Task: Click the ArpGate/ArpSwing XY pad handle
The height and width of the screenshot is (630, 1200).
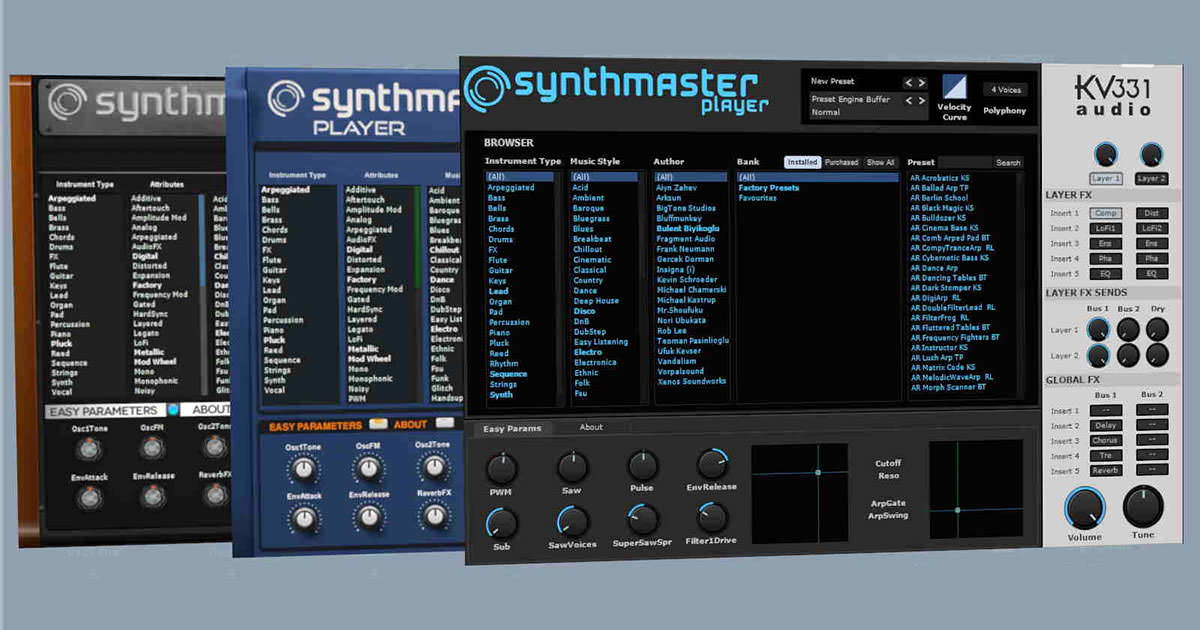Action: tap(957, 510)
